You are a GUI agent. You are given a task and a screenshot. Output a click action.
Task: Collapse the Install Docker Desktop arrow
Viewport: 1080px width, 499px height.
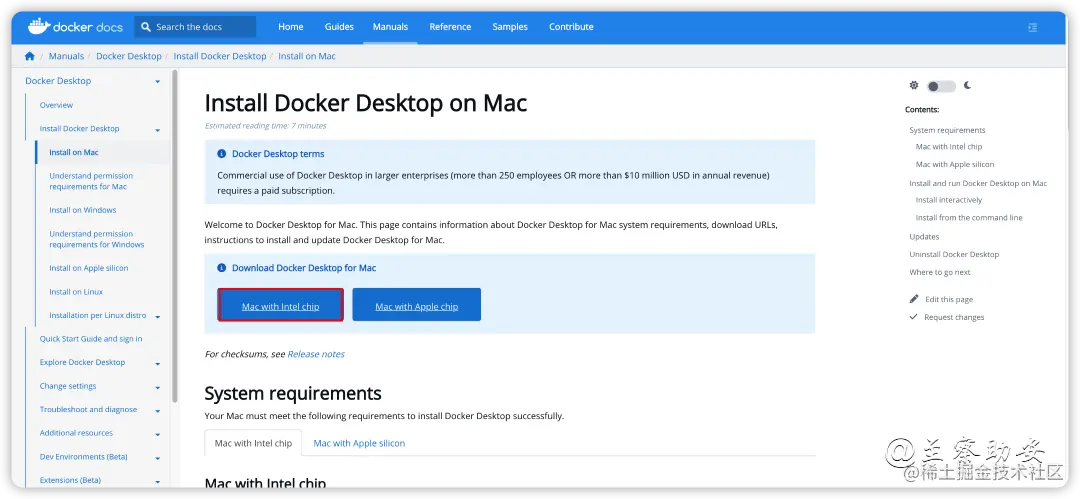158,130
